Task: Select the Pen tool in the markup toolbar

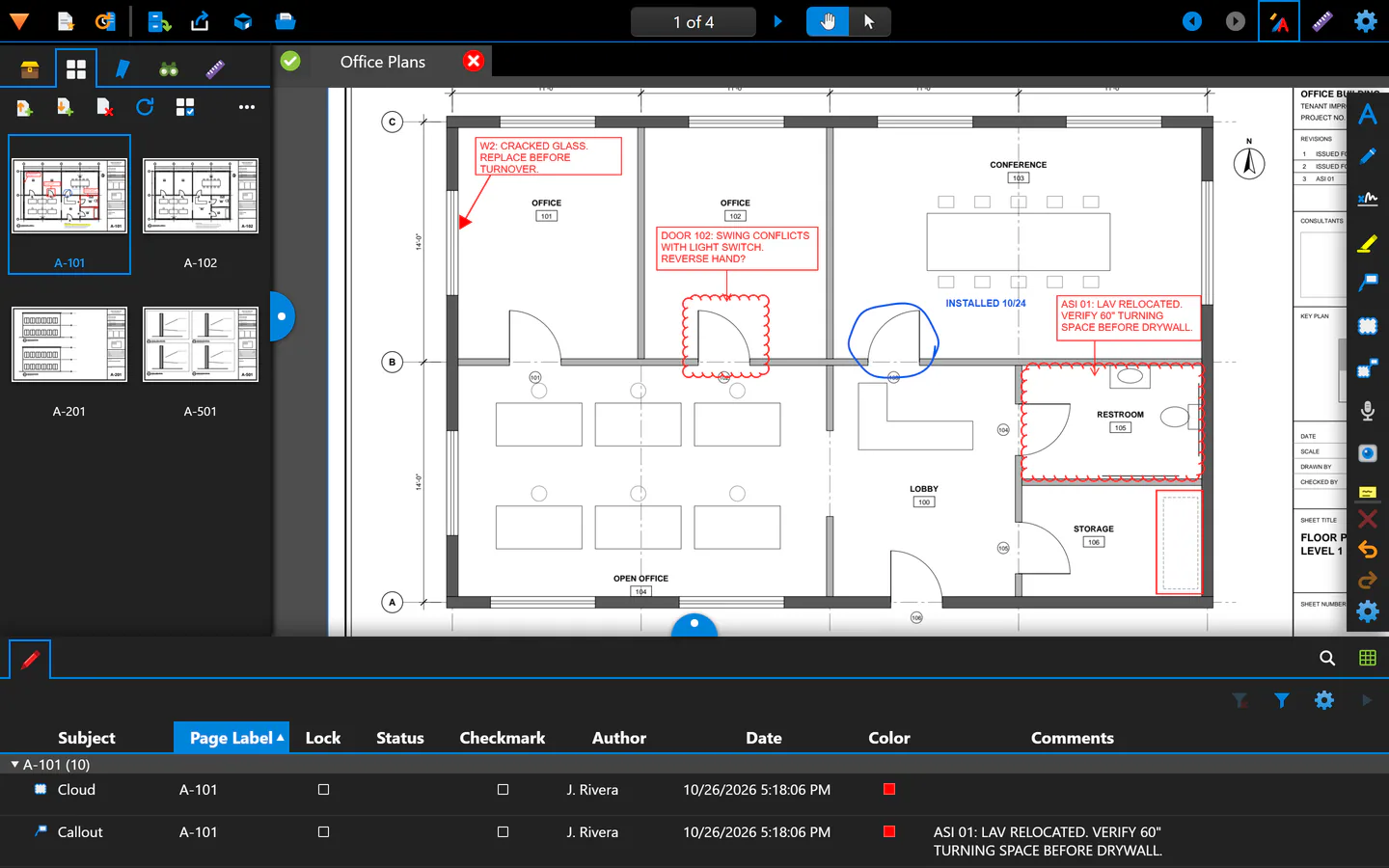Action: click(x=1368, y=156)
